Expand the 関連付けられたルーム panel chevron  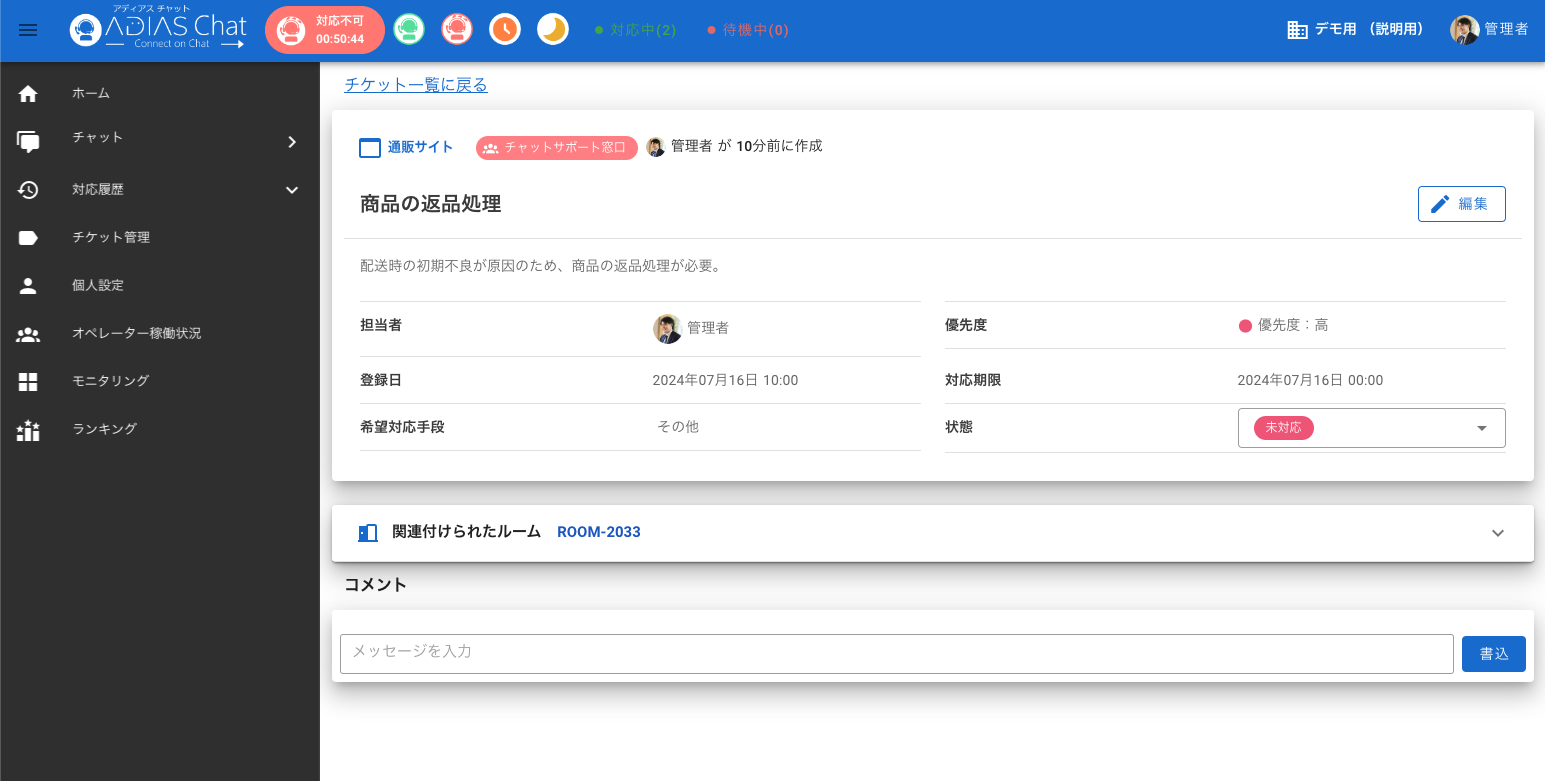point(1497,533)
